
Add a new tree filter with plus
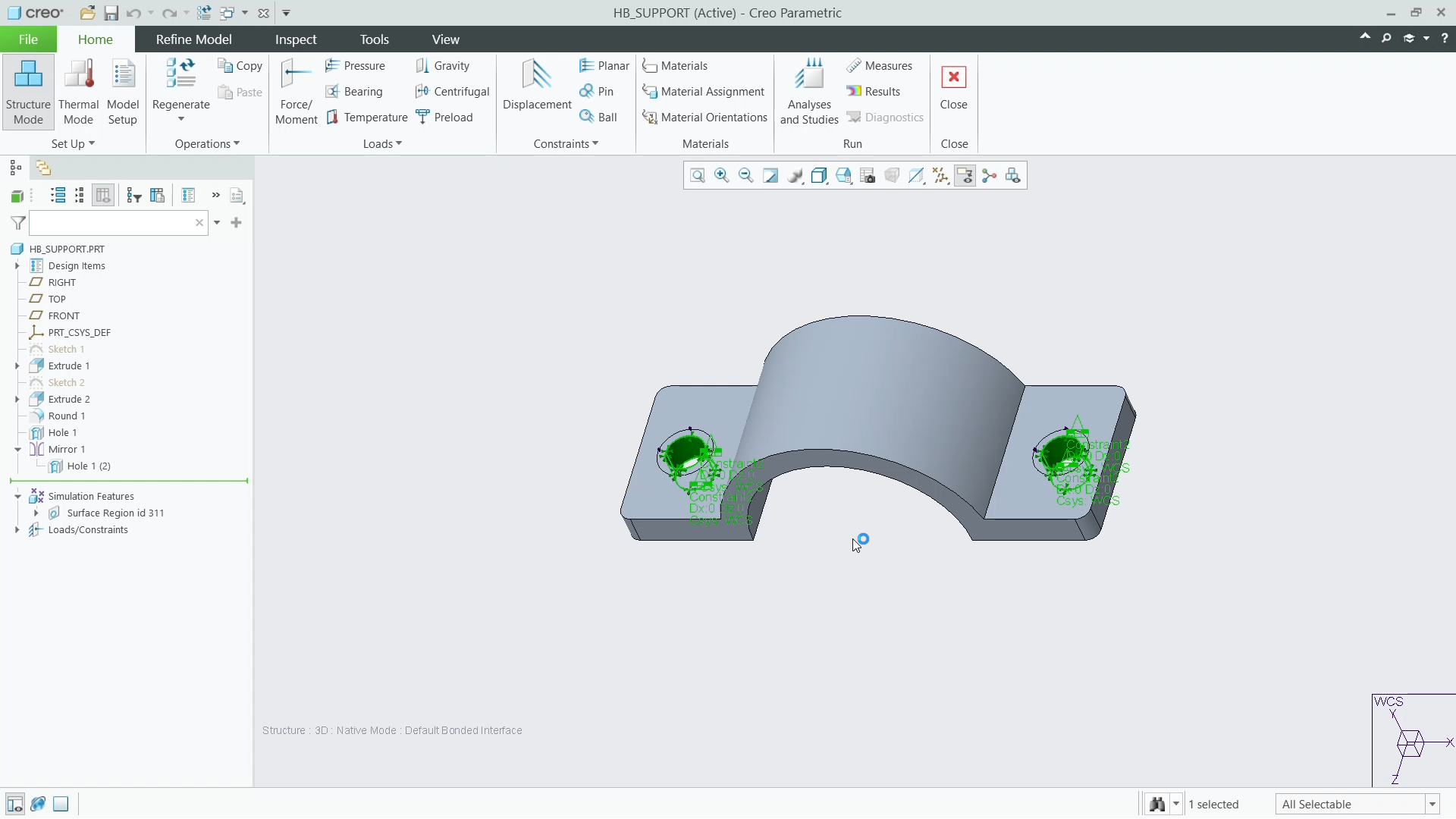pos(236,223)
